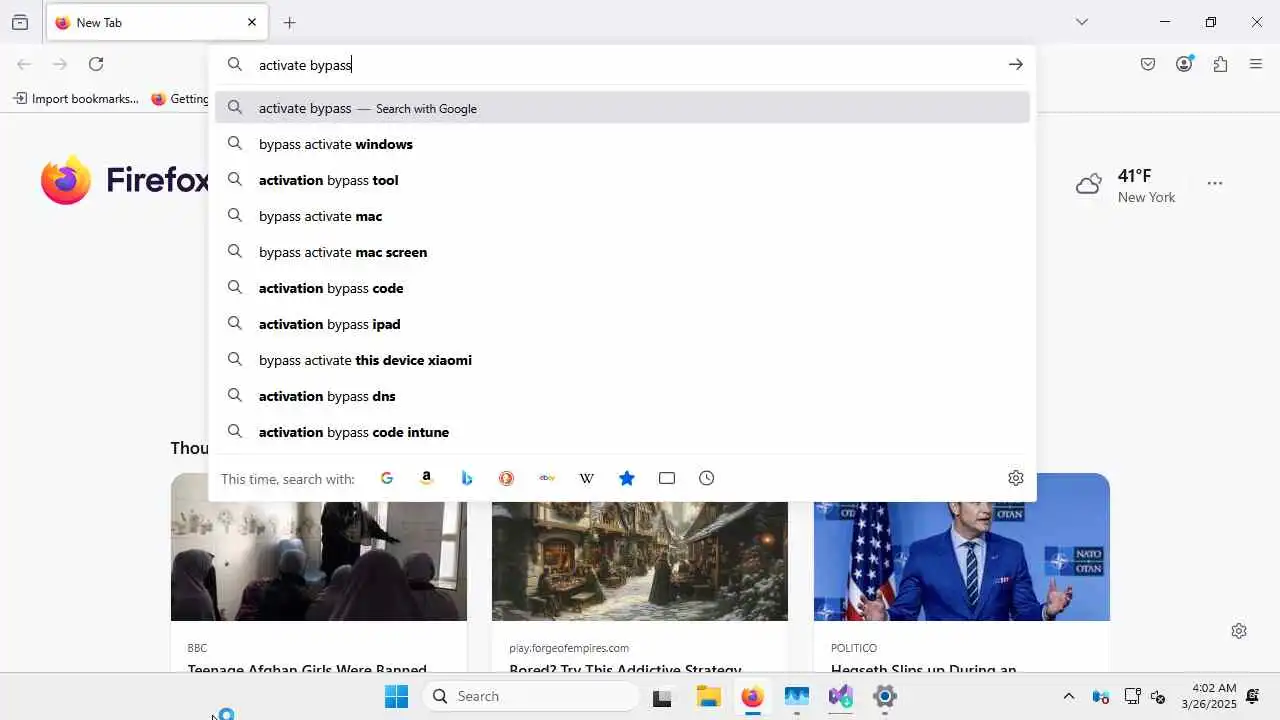Viewport: 1280px width, 720px height.
Task: Open the clock showing 4:02 AM
Action: click(x=1208, y=696)
